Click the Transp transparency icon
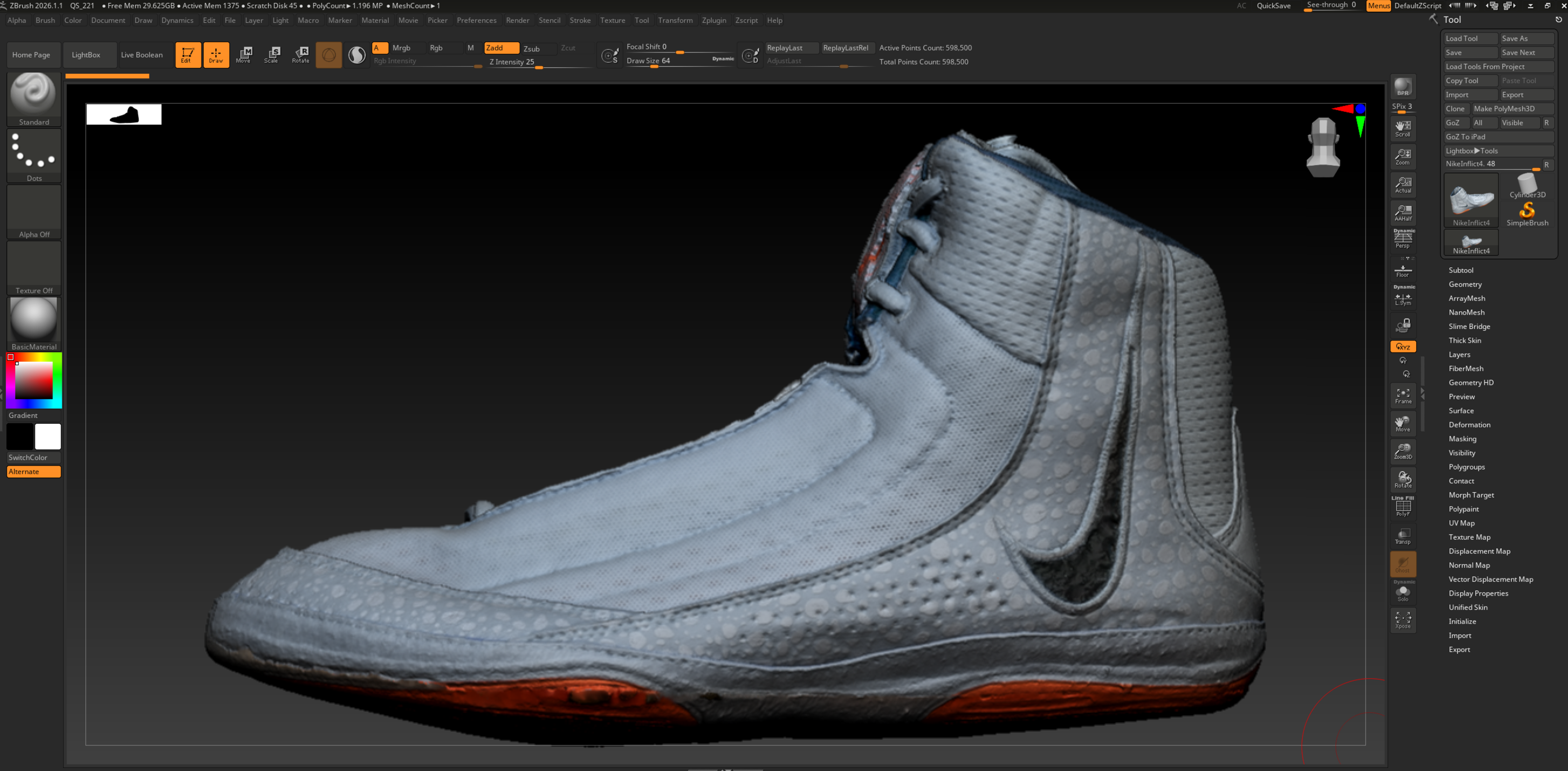The width and height of the screenshot is (1568, 771). pos(1403,536)
